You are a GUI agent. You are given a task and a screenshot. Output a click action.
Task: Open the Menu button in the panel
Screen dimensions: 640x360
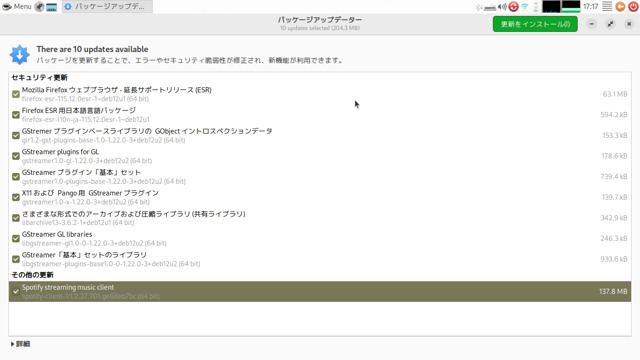16,7
